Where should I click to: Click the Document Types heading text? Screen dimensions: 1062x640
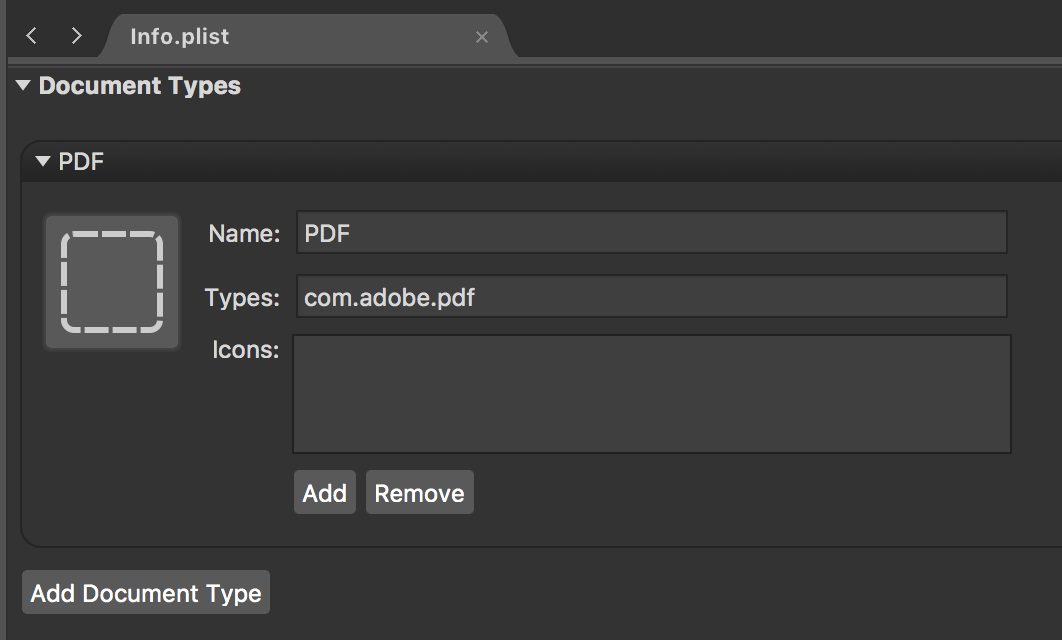click(140, 86)
